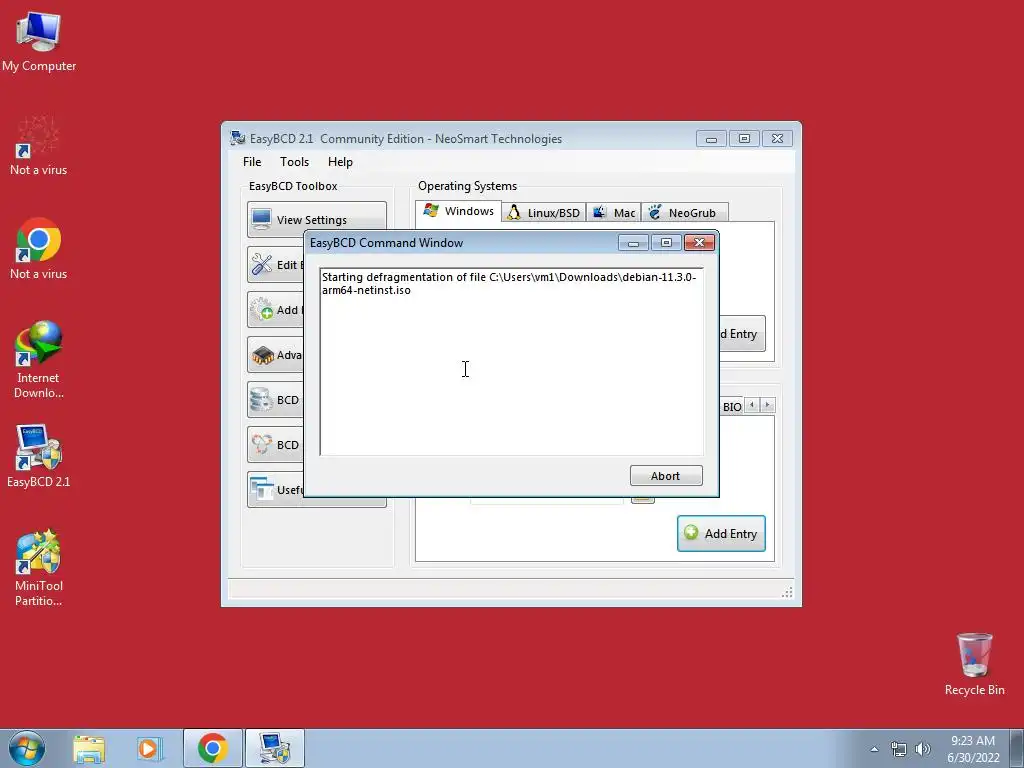Open the File menu in EasyBCD
The image size is (1024, 768).
(x=251, y=161)
